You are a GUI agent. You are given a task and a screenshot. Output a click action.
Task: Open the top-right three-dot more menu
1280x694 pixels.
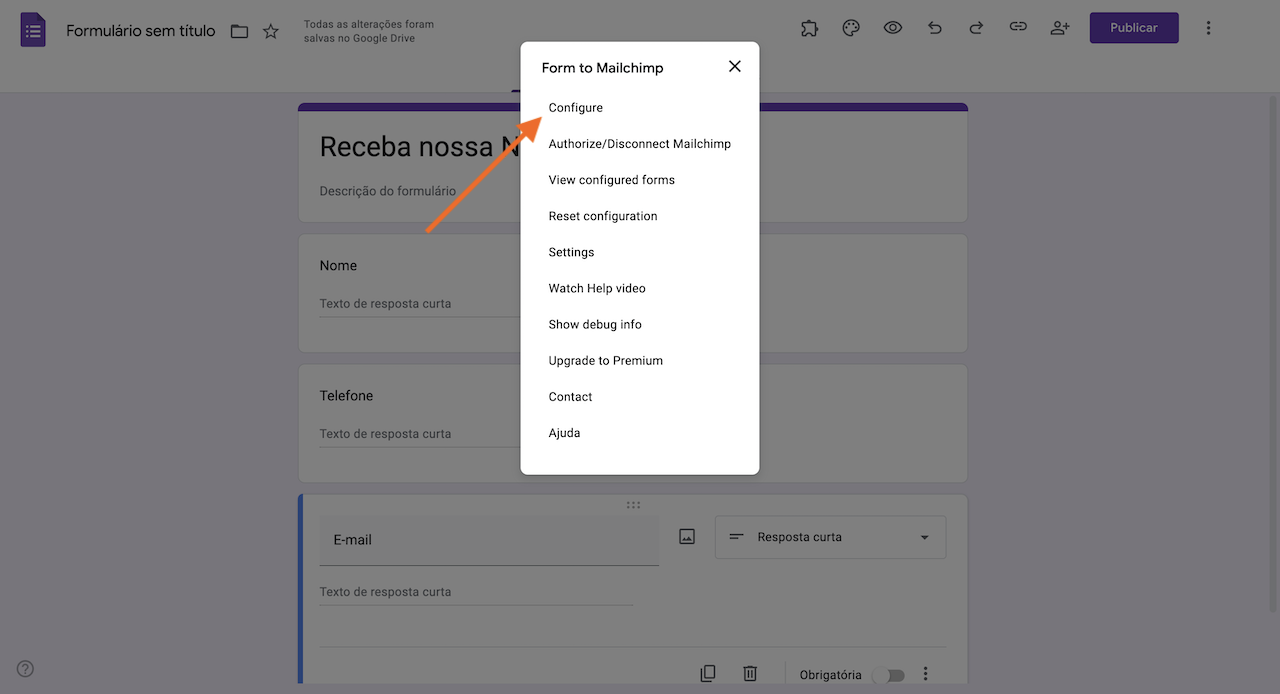pyautogui.click(x=1208, y=28)
